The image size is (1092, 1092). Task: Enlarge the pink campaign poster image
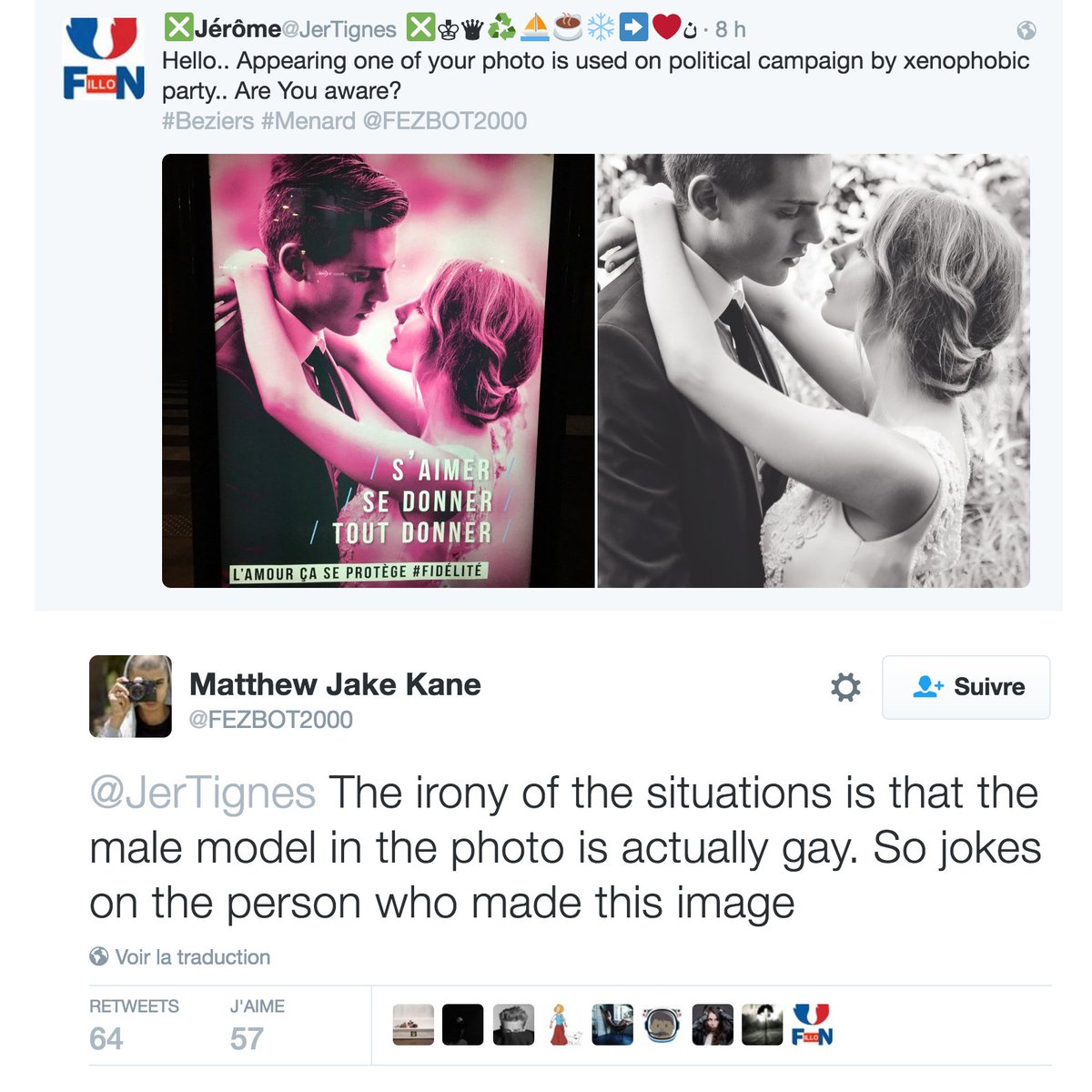[378, 370]
